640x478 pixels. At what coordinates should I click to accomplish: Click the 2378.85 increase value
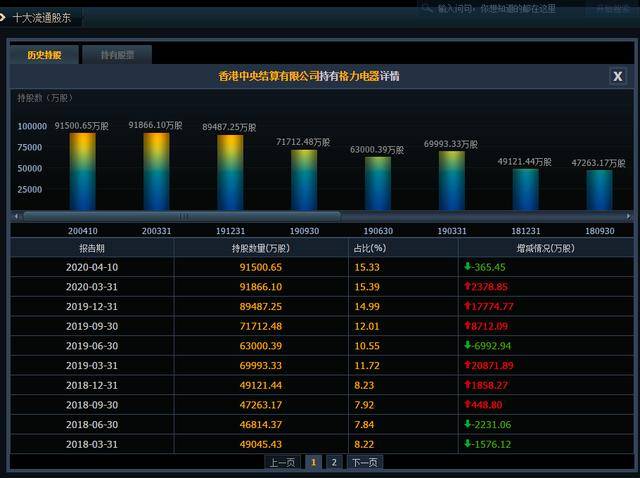coord(486,287)
